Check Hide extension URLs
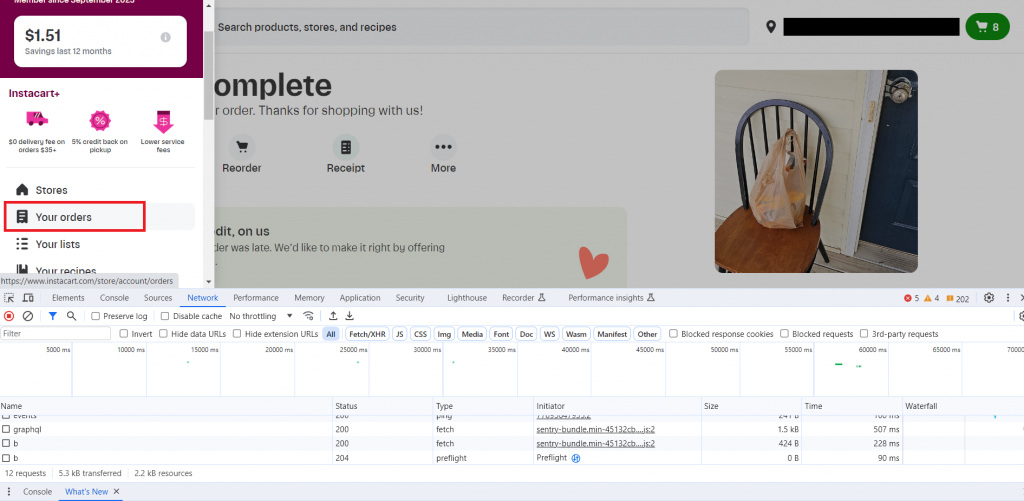The height and width of the screenshot is (501, 1024). tap(238, 334)
